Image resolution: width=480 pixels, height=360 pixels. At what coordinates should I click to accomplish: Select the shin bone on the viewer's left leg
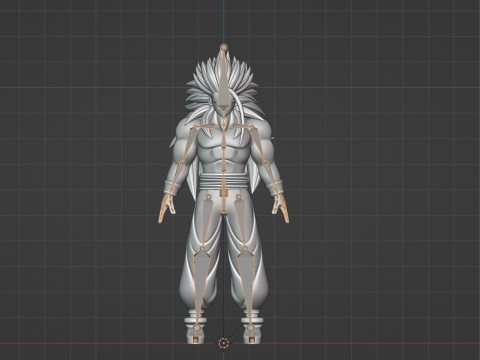click(x=201, y=286)
